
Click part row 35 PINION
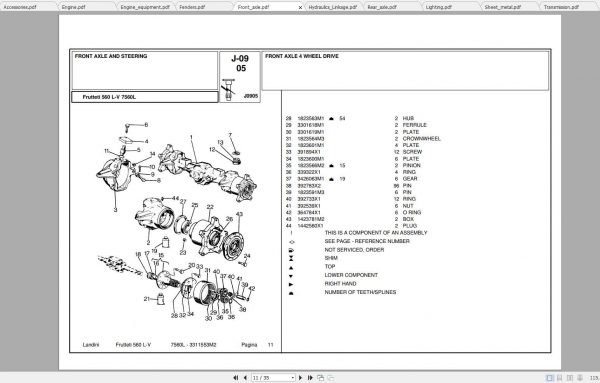pos(353,165)
